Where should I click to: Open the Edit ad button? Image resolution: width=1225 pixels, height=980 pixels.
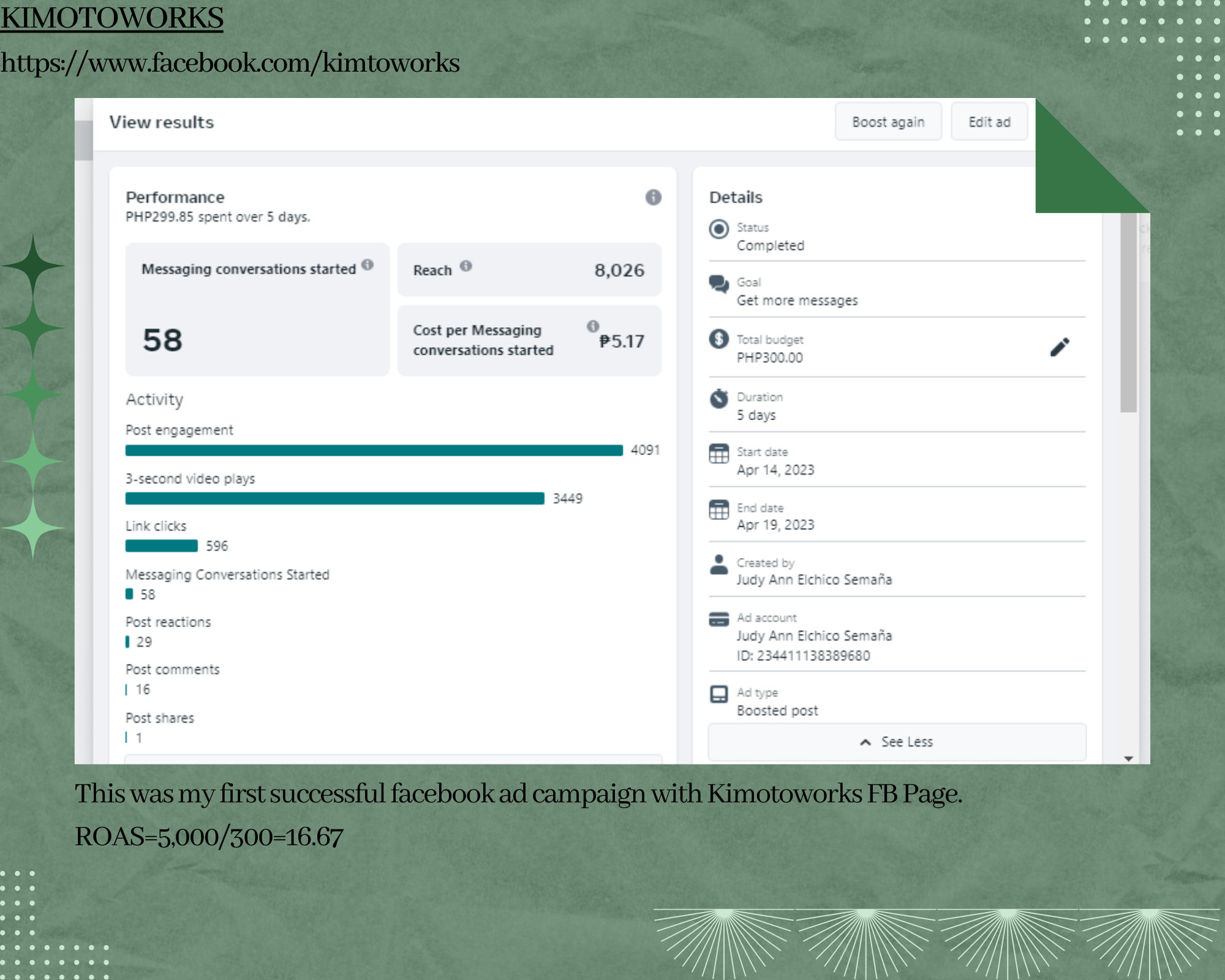(989, 122)
